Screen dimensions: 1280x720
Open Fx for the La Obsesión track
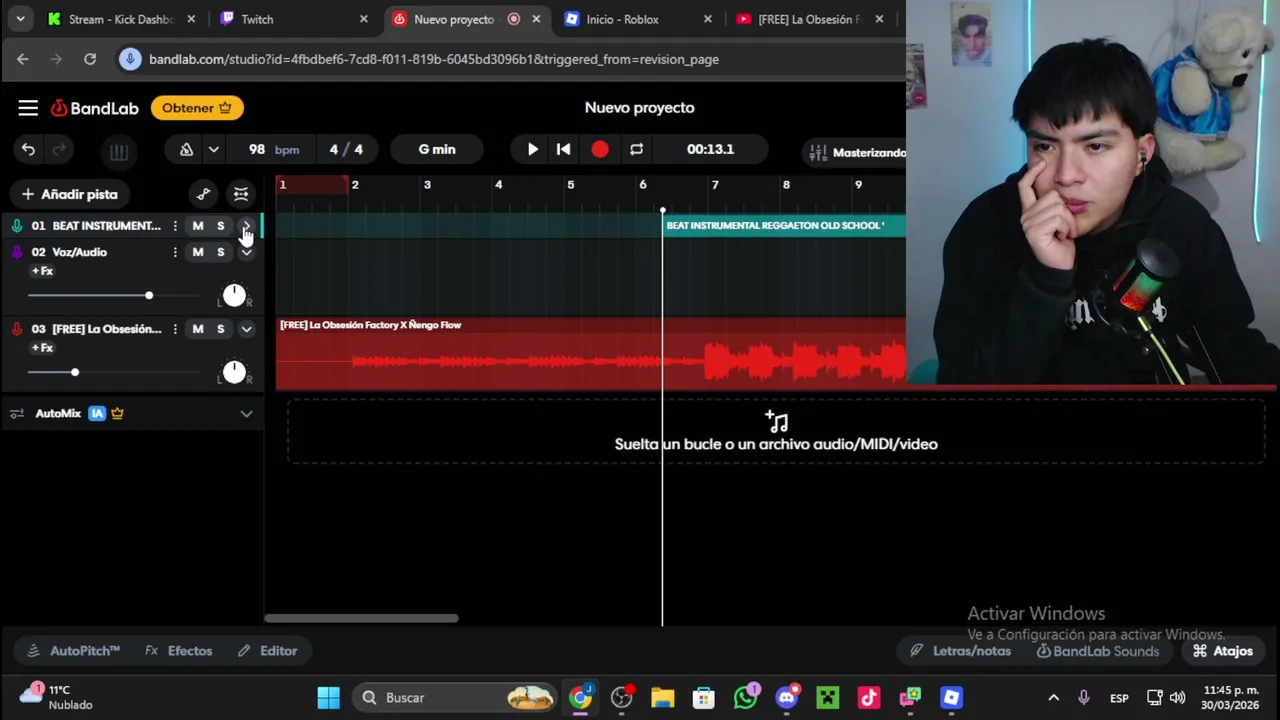[42, 348]
